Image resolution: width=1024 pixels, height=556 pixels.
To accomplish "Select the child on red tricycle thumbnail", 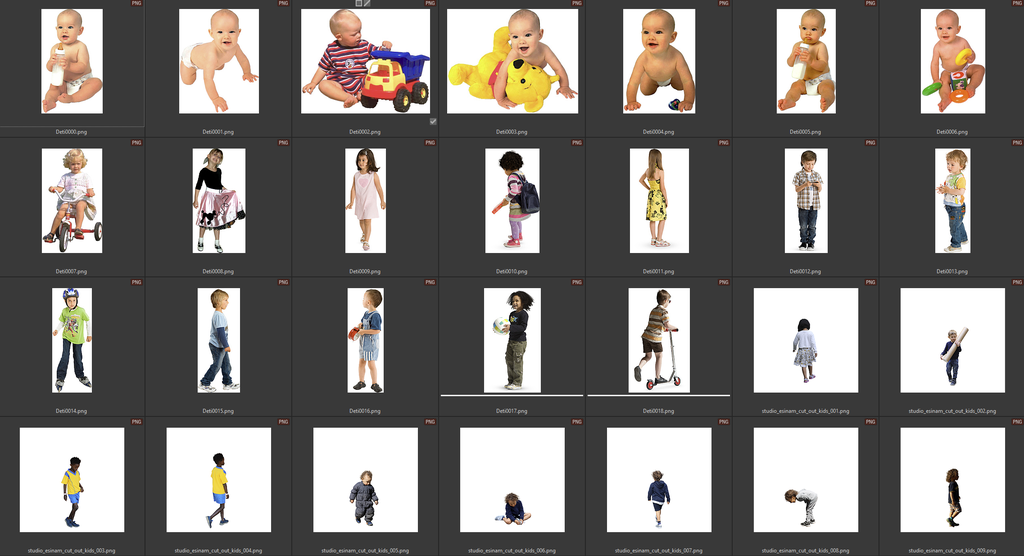I will coord(72,200).
